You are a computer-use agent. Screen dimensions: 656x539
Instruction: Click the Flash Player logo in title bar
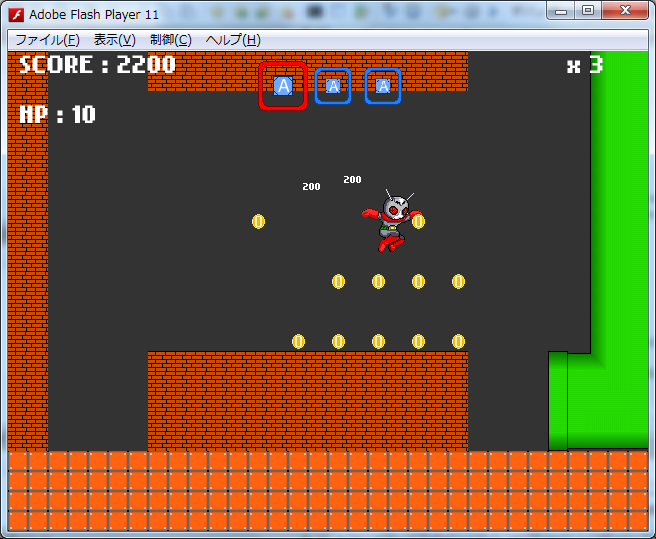pyautogui.click(x=16, y=15)
